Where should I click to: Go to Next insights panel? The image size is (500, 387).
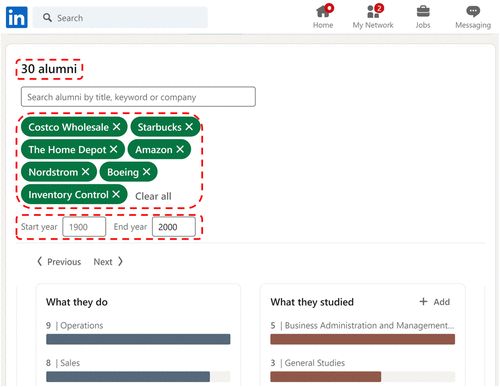(108, 262)
